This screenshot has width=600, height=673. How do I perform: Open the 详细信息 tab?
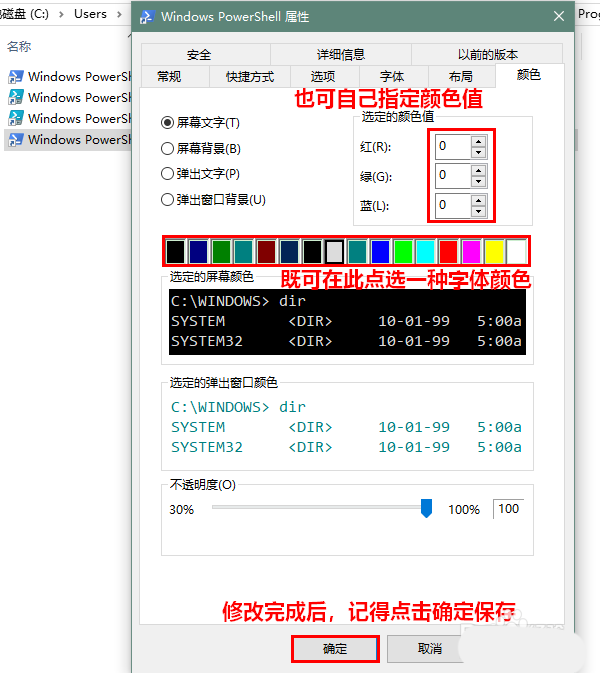[341, 55]
